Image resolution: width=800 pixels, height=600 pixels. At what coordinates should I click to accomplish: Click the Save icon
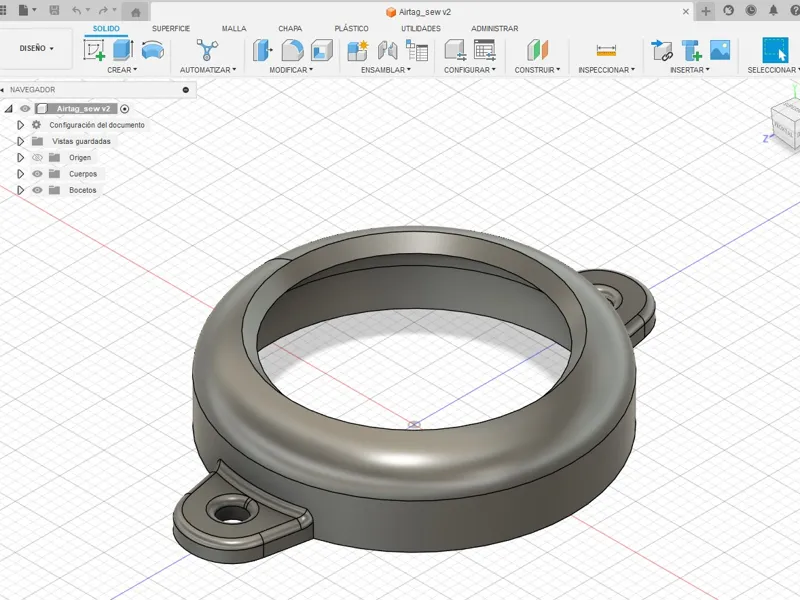[x=54, y=10]
